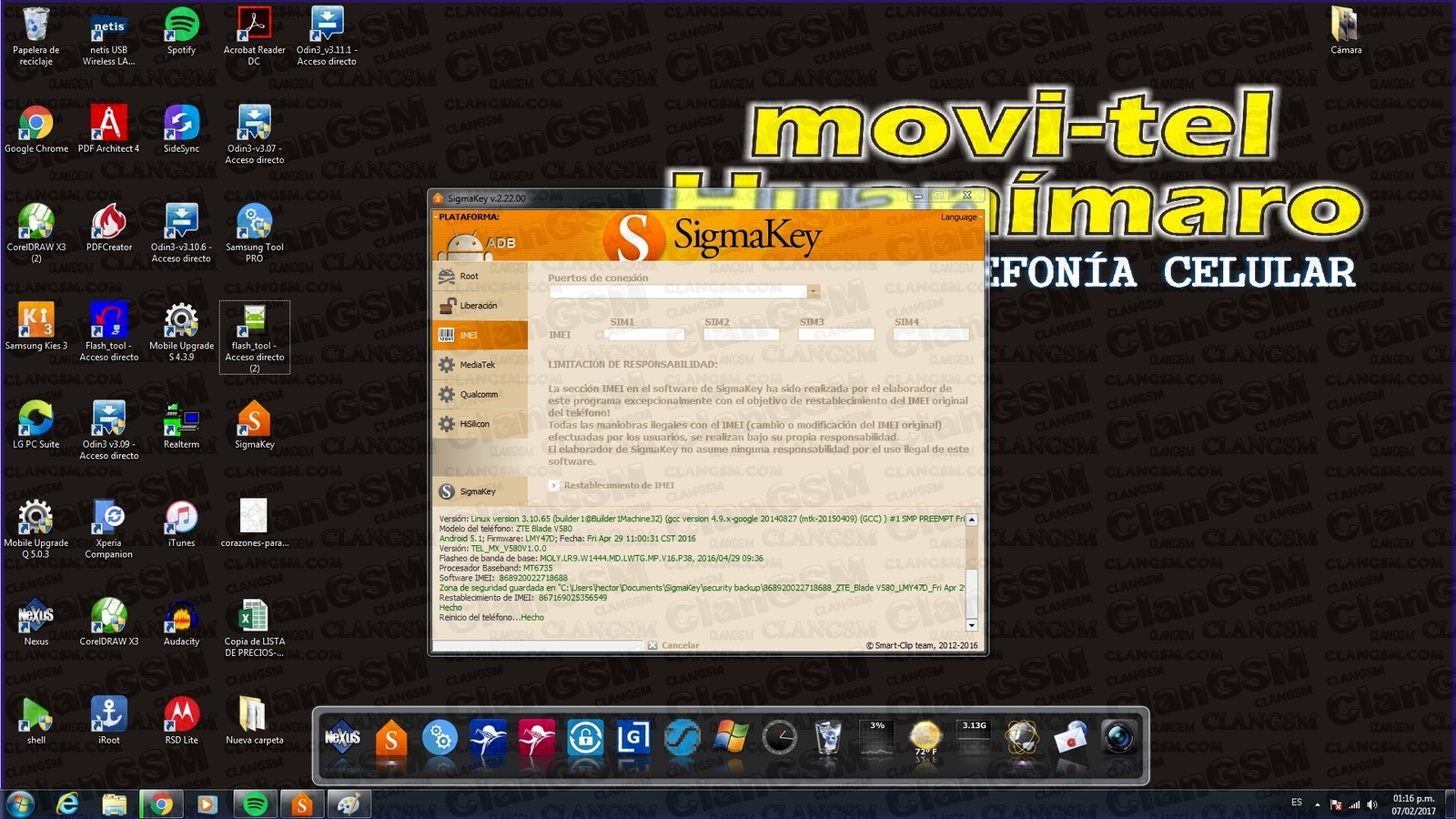Select the Odin3_v3.11.1 desktop shortcut
The image size is (1456, 819).
pyautogui.click(x=327, y=36)
